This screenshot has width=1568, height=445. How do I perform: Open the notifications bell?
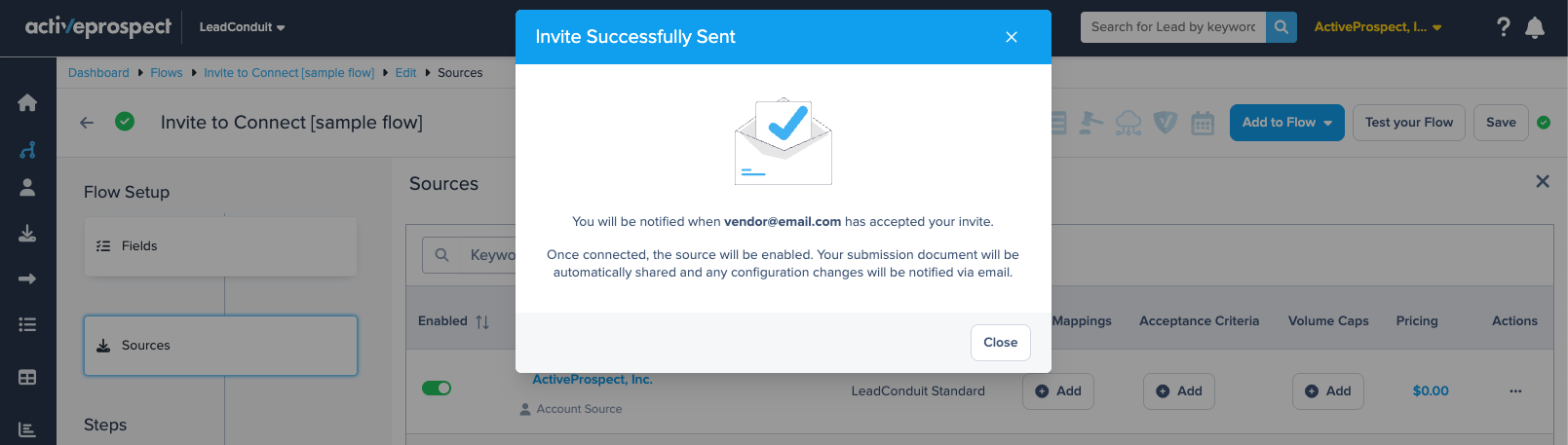[x=1535, y=27]
